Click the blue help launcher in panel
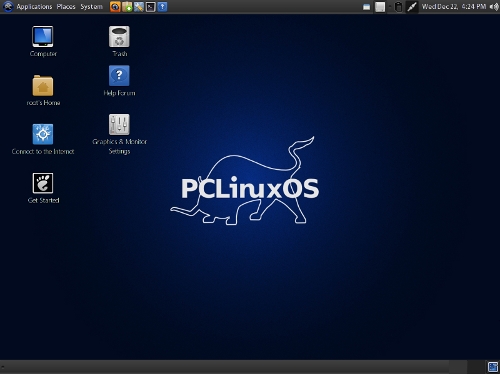Image resolution: width=500 pixels, height=374 pixels. click(162, 7)
